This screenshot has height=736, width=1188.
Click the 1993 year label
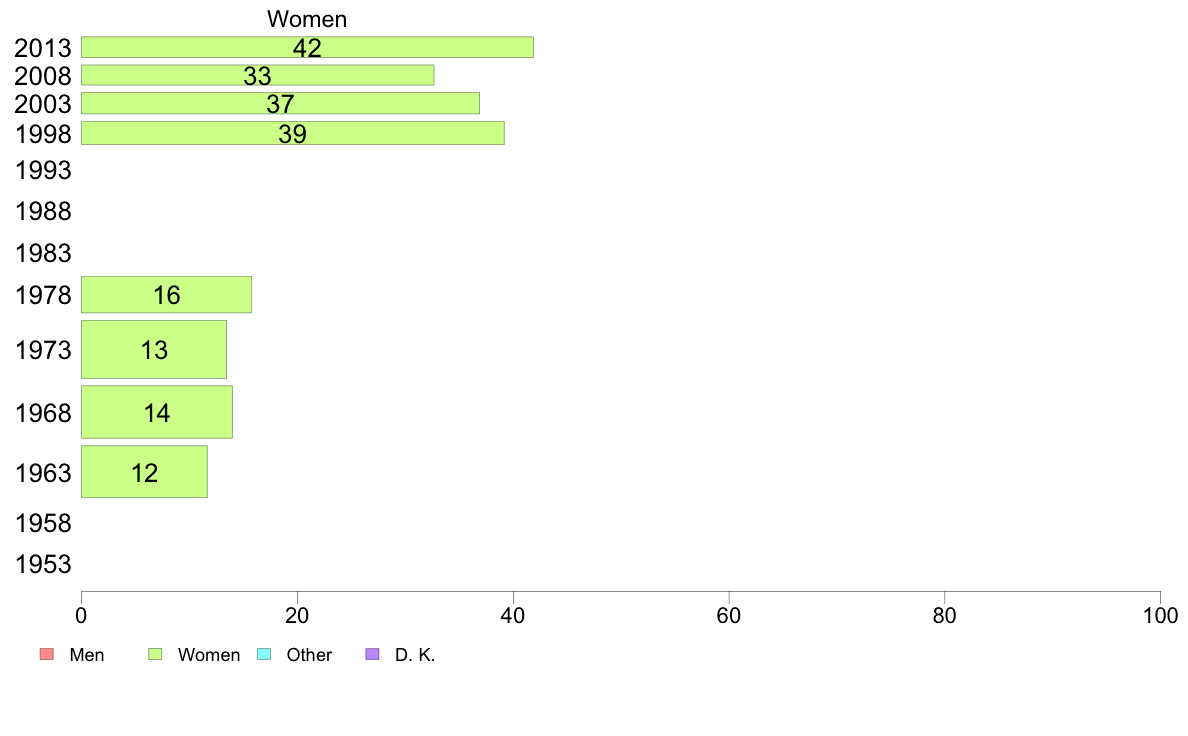point(43,170)
